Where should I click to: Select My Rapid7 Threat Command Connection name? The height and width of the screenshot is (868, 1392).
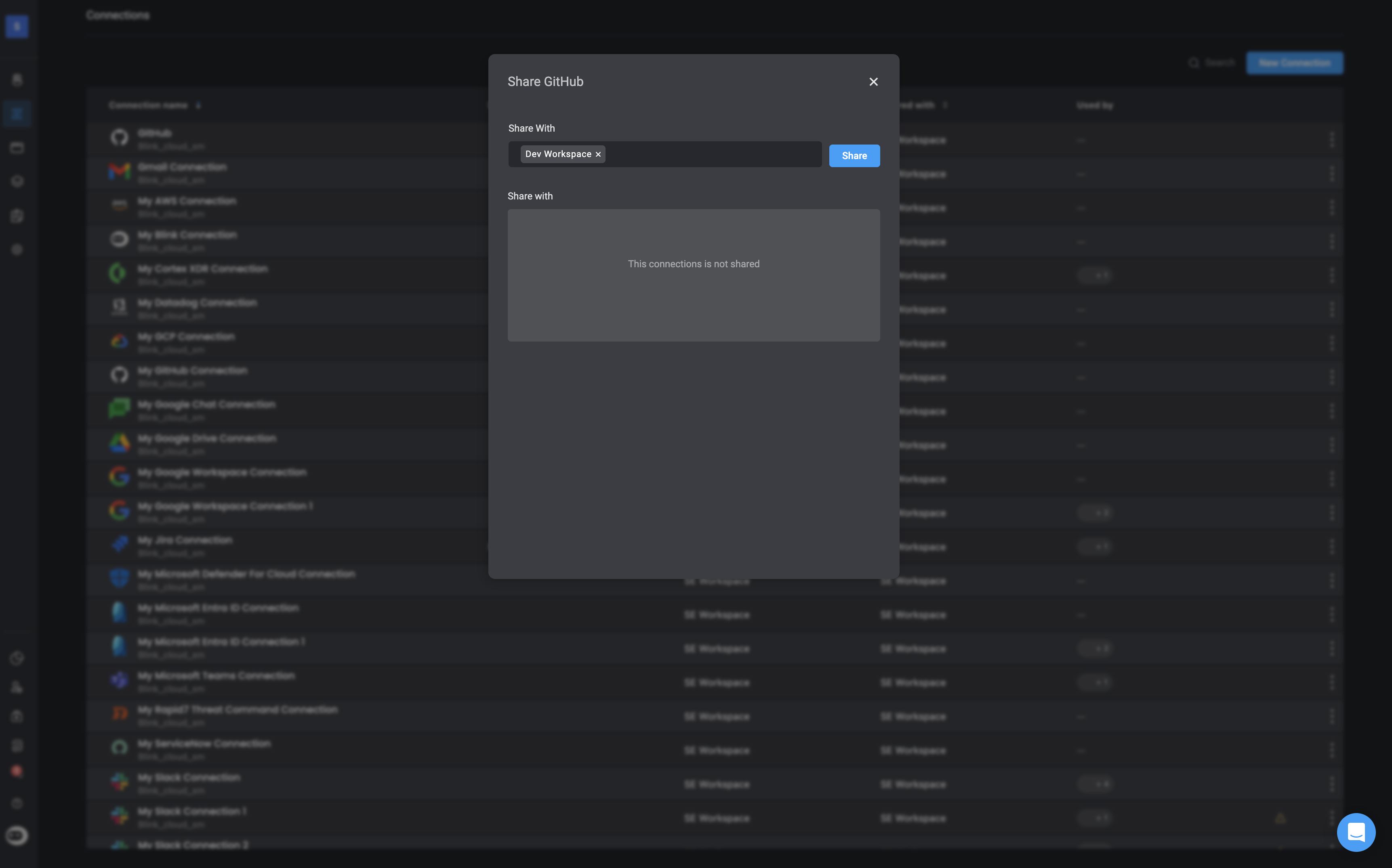click(238, 710)
